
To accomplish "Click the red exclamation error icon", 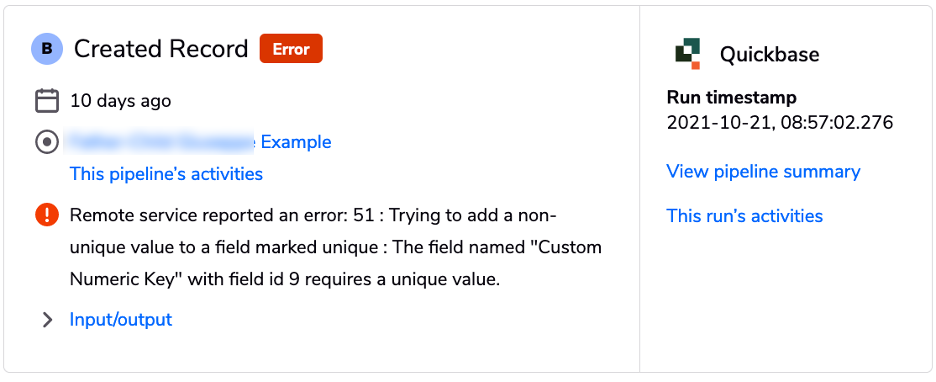I will pos(47,215).
